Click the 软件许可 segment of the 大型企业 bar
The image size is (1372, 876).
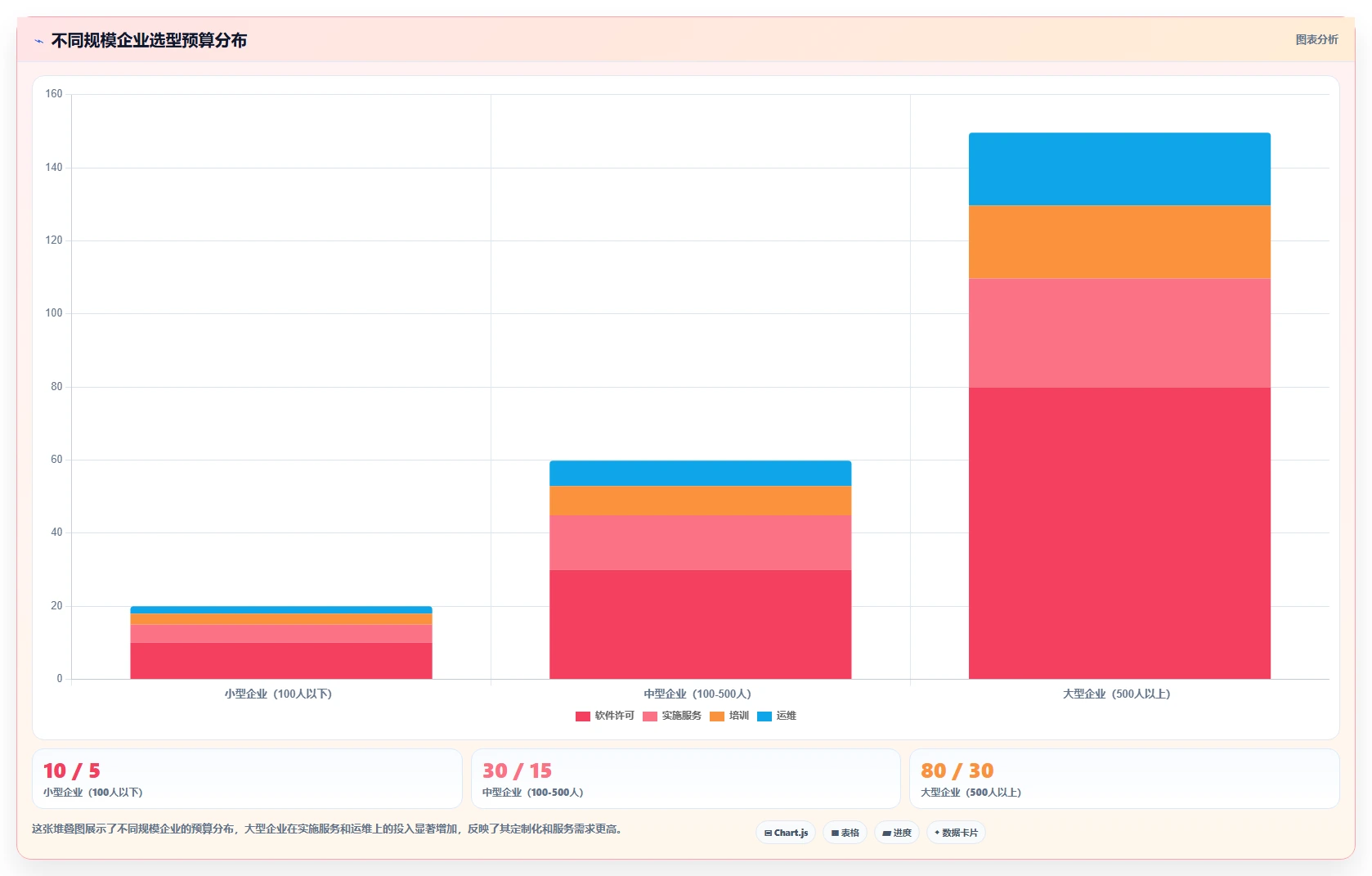tap(1119, 533)
